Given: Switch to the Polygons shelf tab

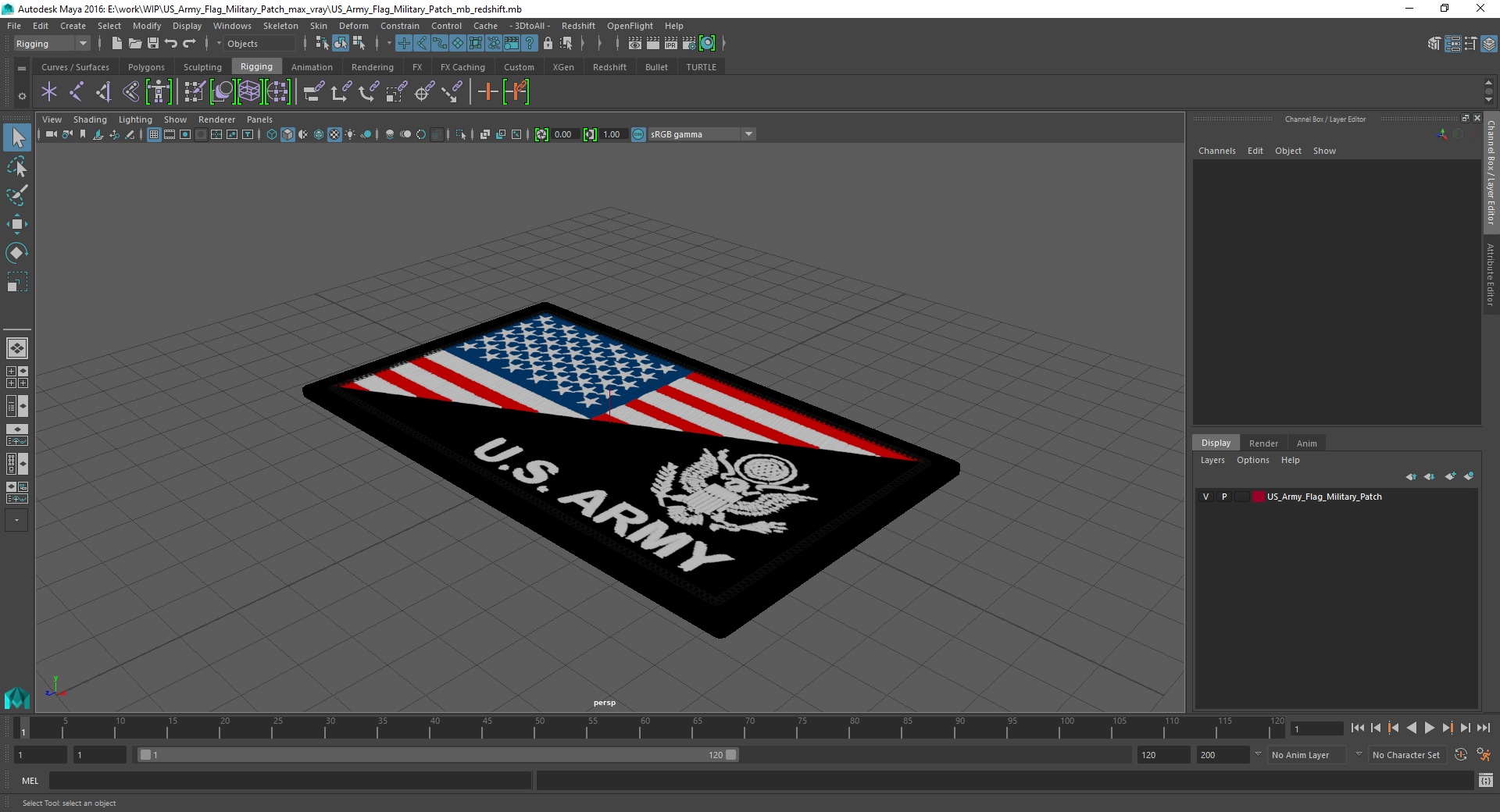Looking at the screenshot, I should click(x=146, y=67).
